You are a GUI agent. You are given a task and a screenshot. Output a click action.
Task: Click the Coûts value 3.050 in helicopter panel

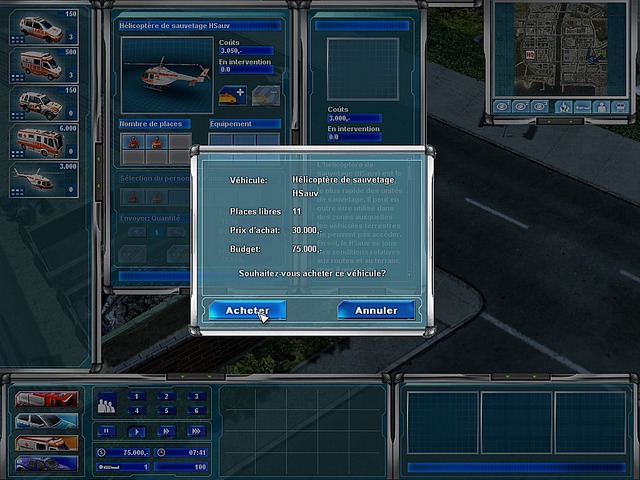point(246,51)
